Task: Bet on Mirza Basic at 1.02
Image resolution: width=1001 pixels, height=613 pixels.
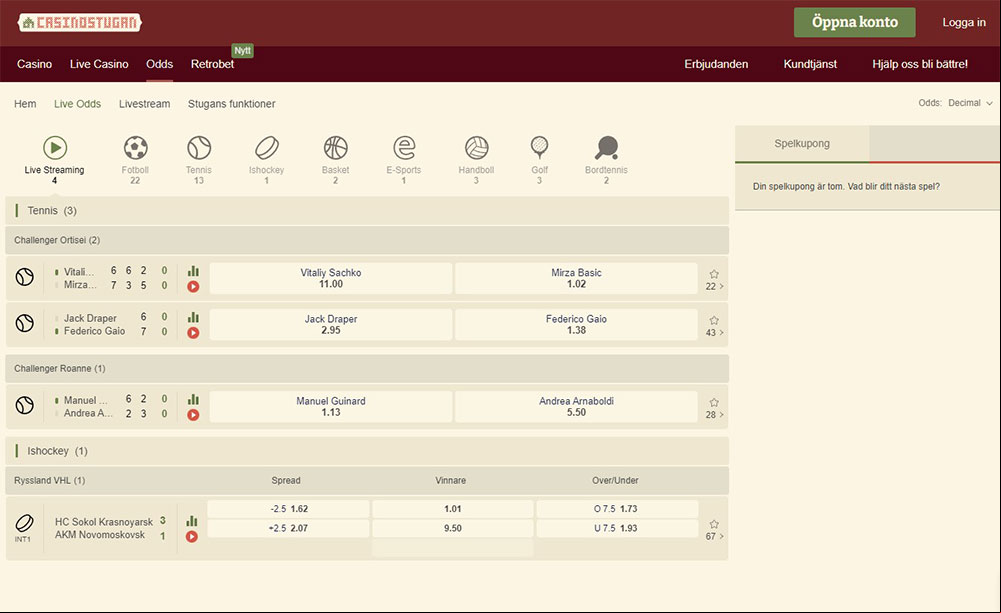Action: pyautogui.click(x=576, y=278)
